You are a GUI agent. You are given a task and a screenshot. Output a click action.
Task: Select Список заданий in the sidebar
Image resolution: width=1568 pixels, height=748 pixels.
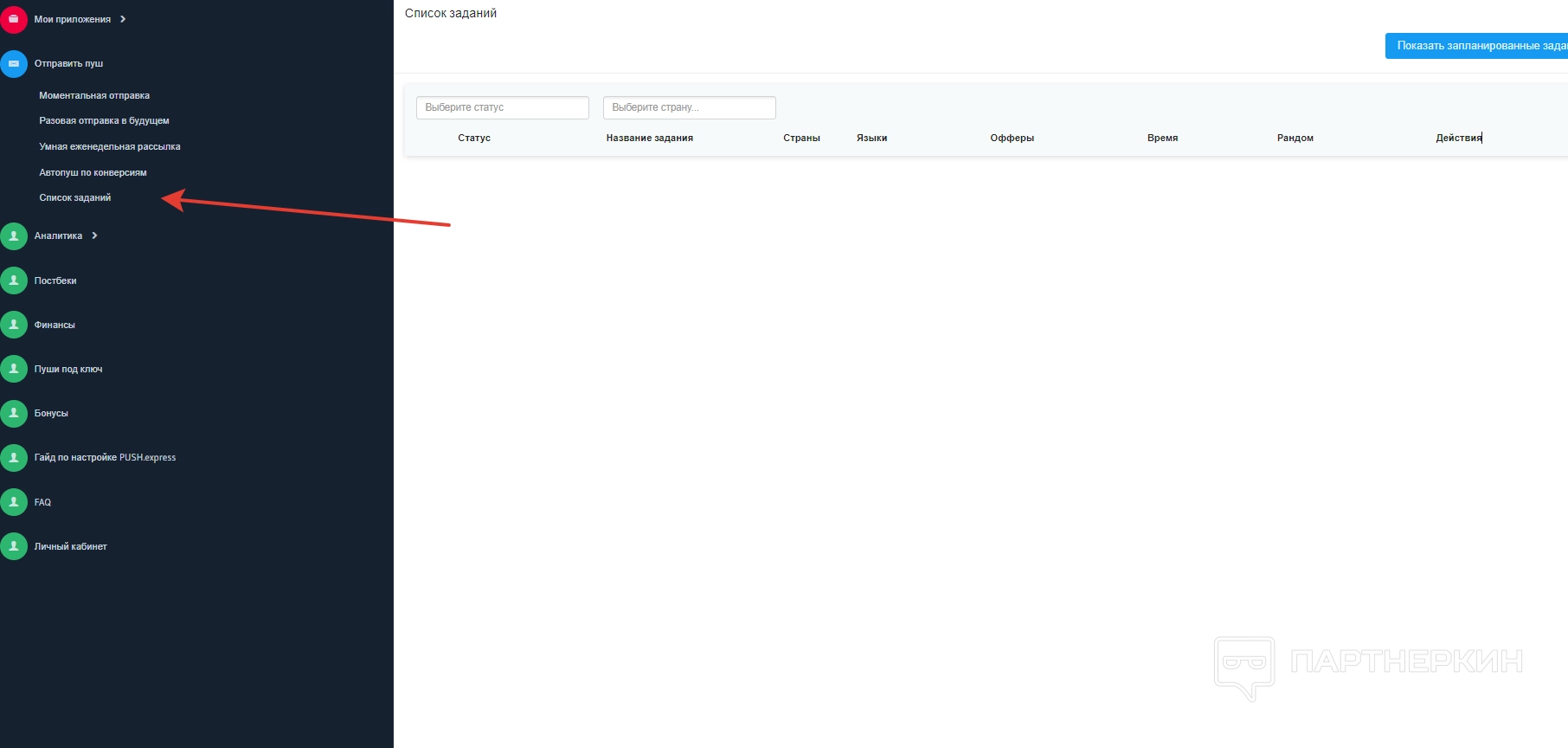[75, 197]
